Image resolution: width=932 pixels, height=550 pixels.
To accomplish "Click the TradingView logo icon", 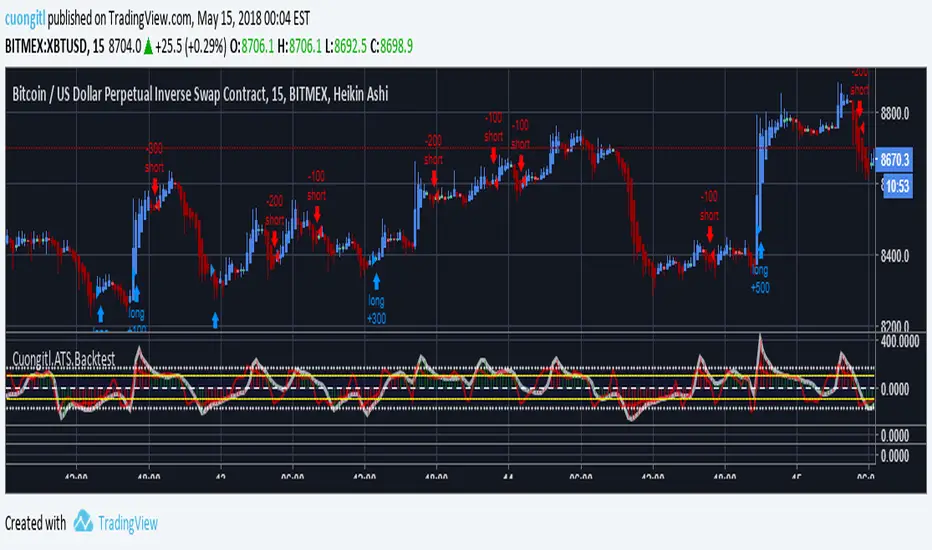I will click(x=83, y=521).
